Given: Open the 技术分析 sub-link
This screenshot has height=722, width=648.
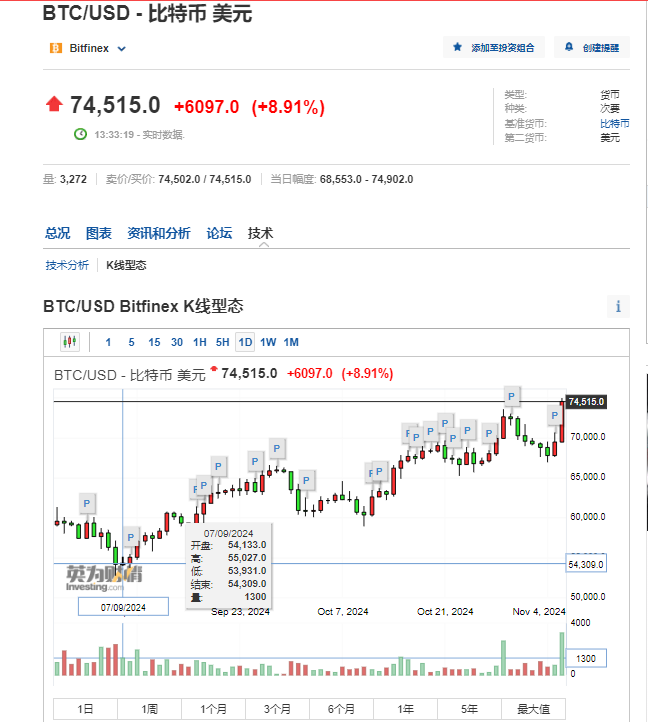Looking at the screenshot, I should pos(67,265).
